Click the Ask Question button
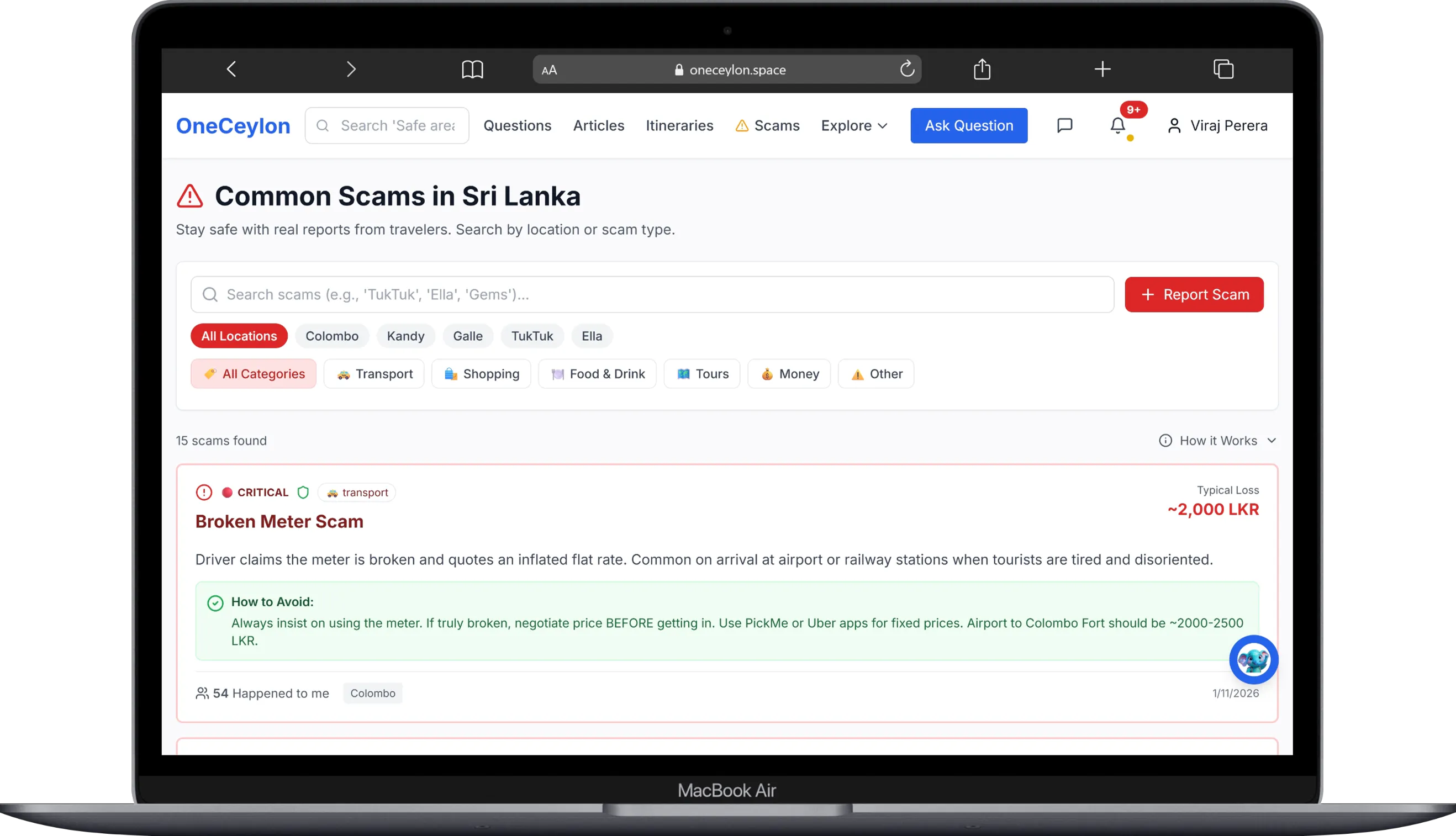The height and width of the screenshot is (836, 1456). 968,126
